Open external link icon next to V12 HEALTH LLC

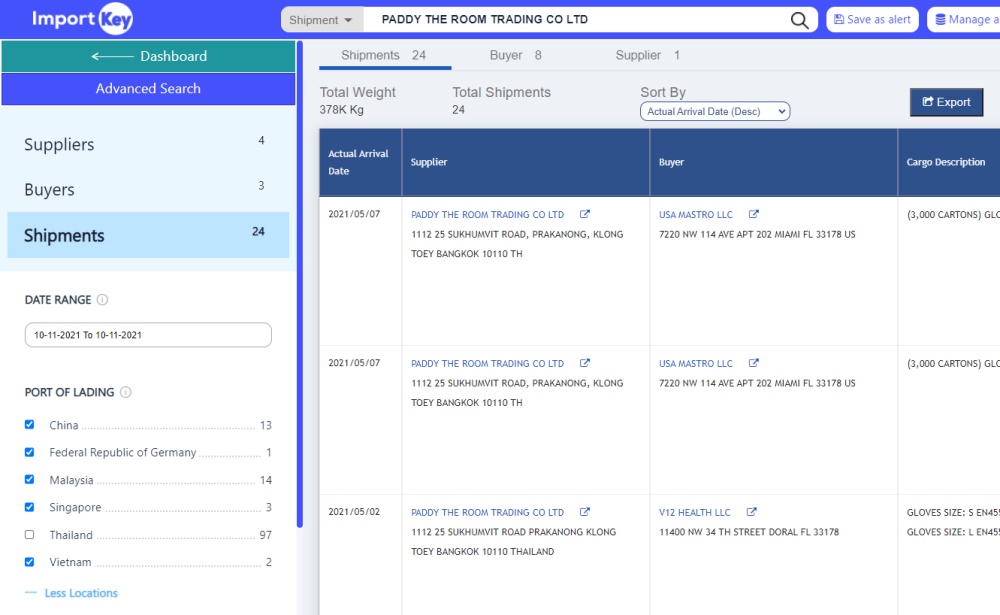tap(752, 512)
